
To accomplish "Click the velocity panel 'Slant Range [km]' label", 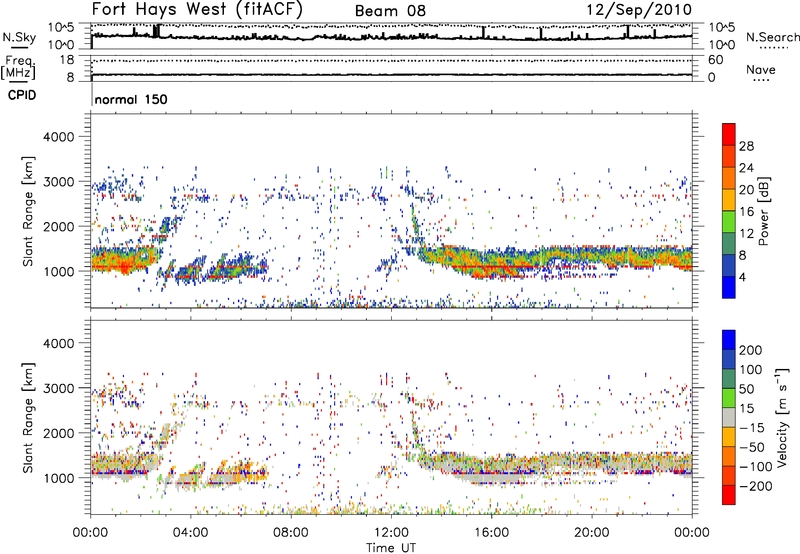I will click(x=28, y=418).
